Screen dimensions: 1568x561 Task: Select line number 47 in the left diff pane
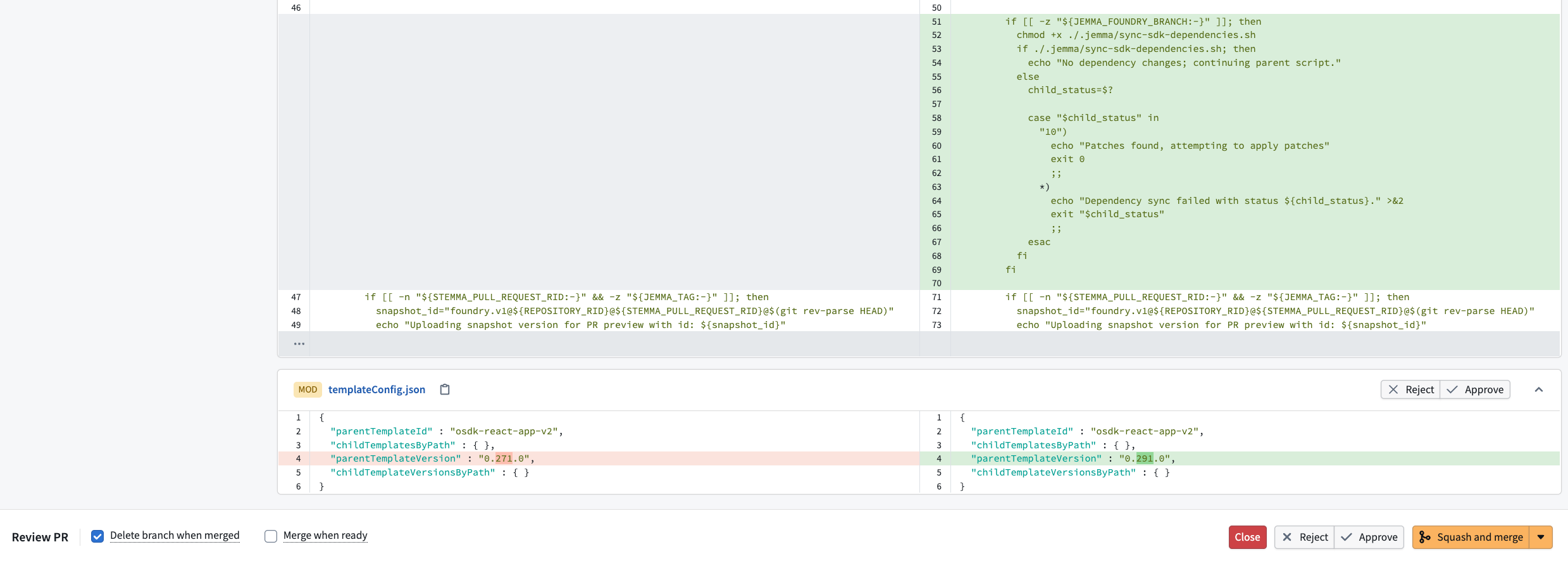296,297
